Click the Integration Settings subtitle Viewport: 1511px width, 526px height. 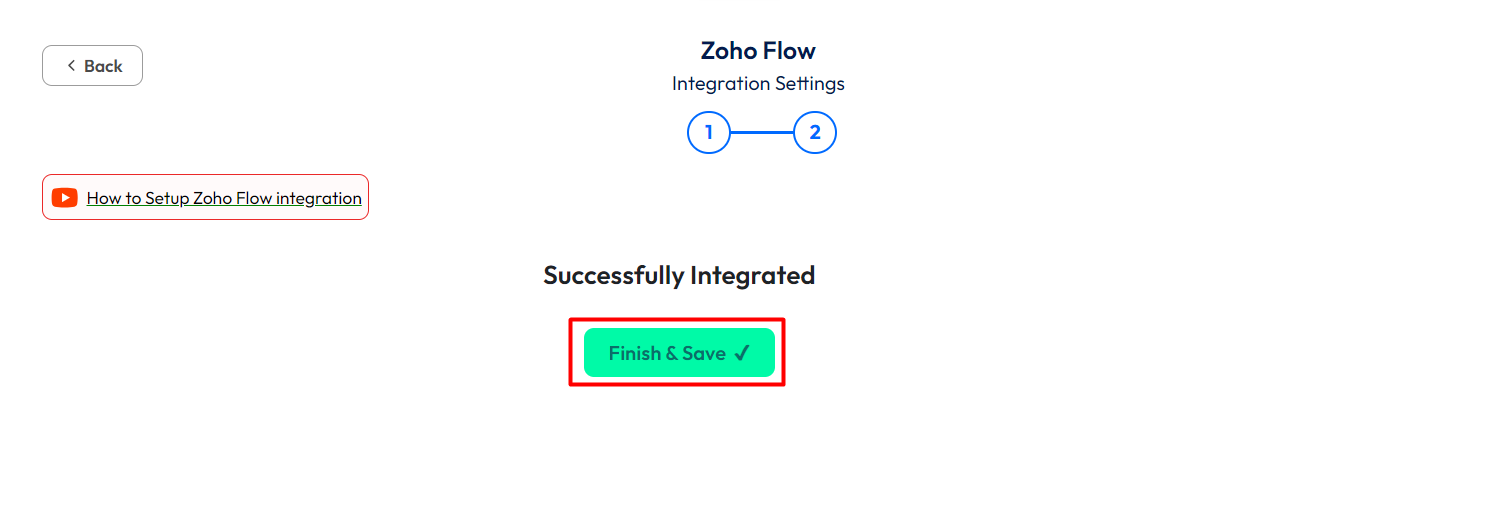click(758, 84)
